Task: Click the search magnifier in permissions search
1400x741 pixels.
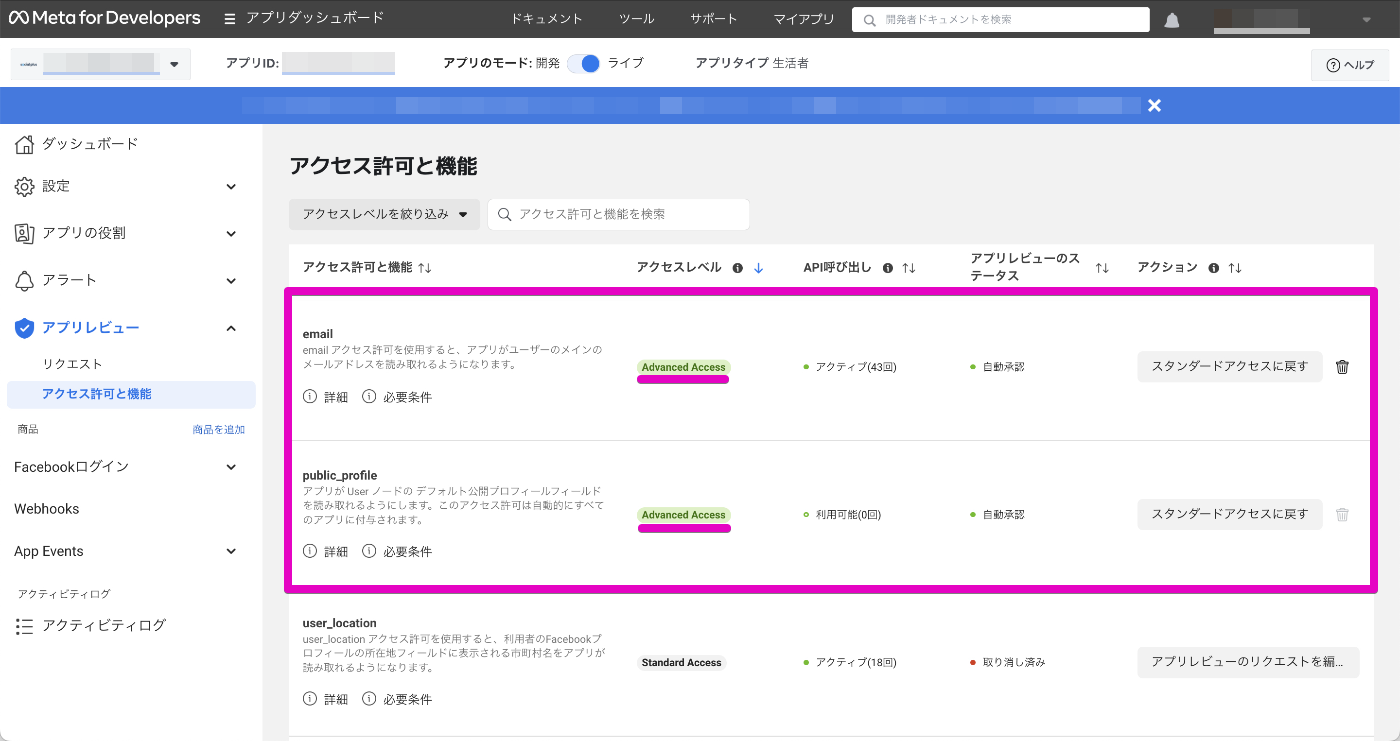Action: coord(504,214)
